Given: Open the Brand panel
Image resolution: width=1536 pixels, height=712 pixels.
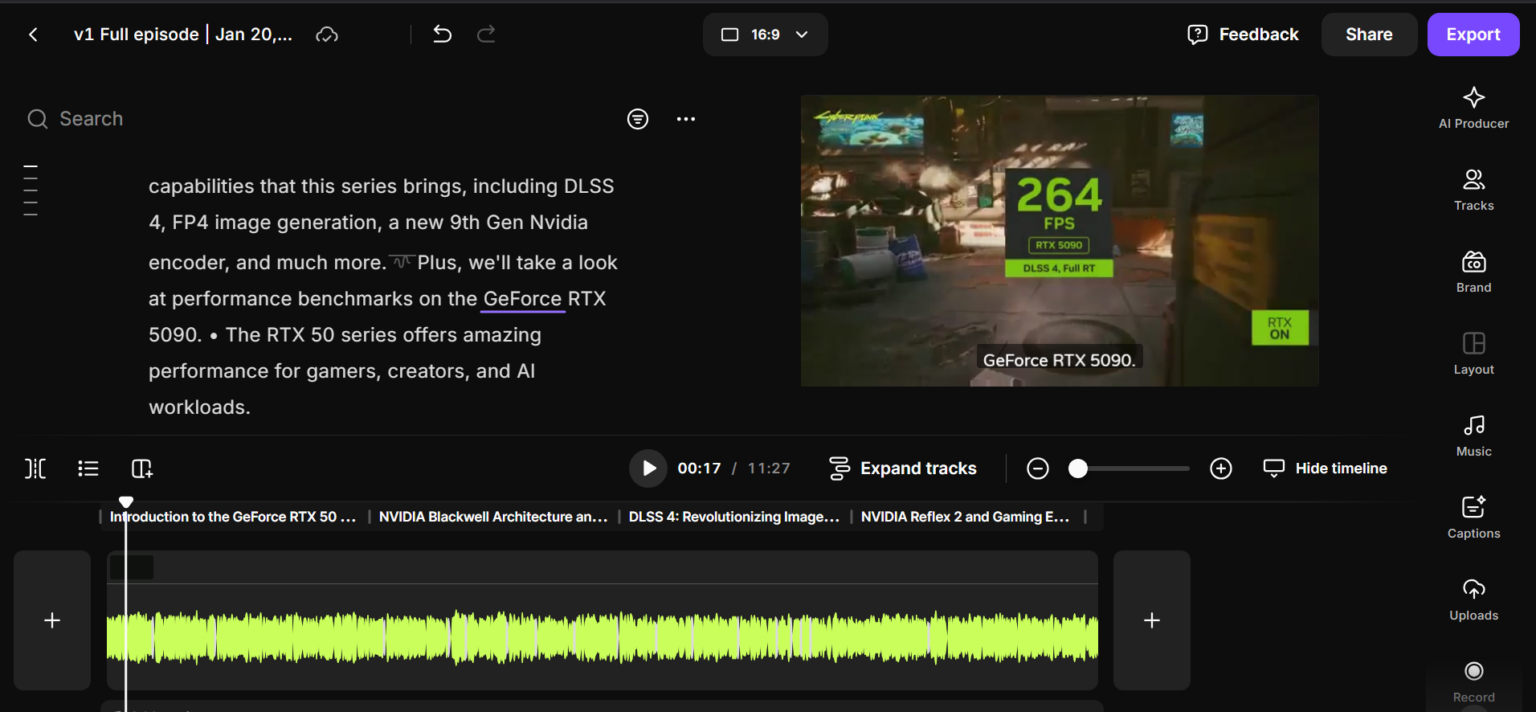Looking at the screenshot, I should [1473, 270].
